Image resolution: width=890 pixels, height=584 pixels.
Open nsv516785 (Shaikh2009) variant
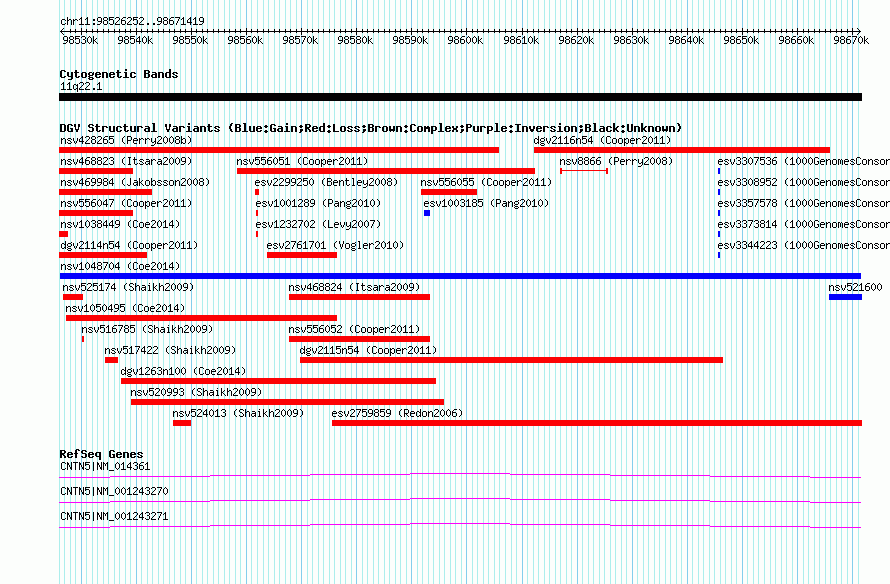click(147, 329)
